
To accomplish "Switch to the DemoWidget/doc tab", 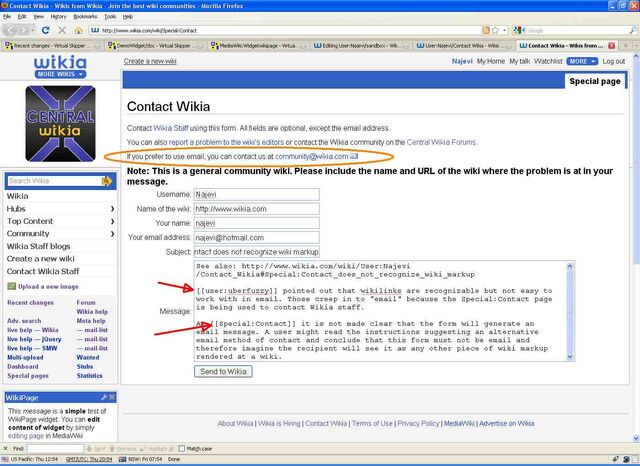I will coord(155,46).
